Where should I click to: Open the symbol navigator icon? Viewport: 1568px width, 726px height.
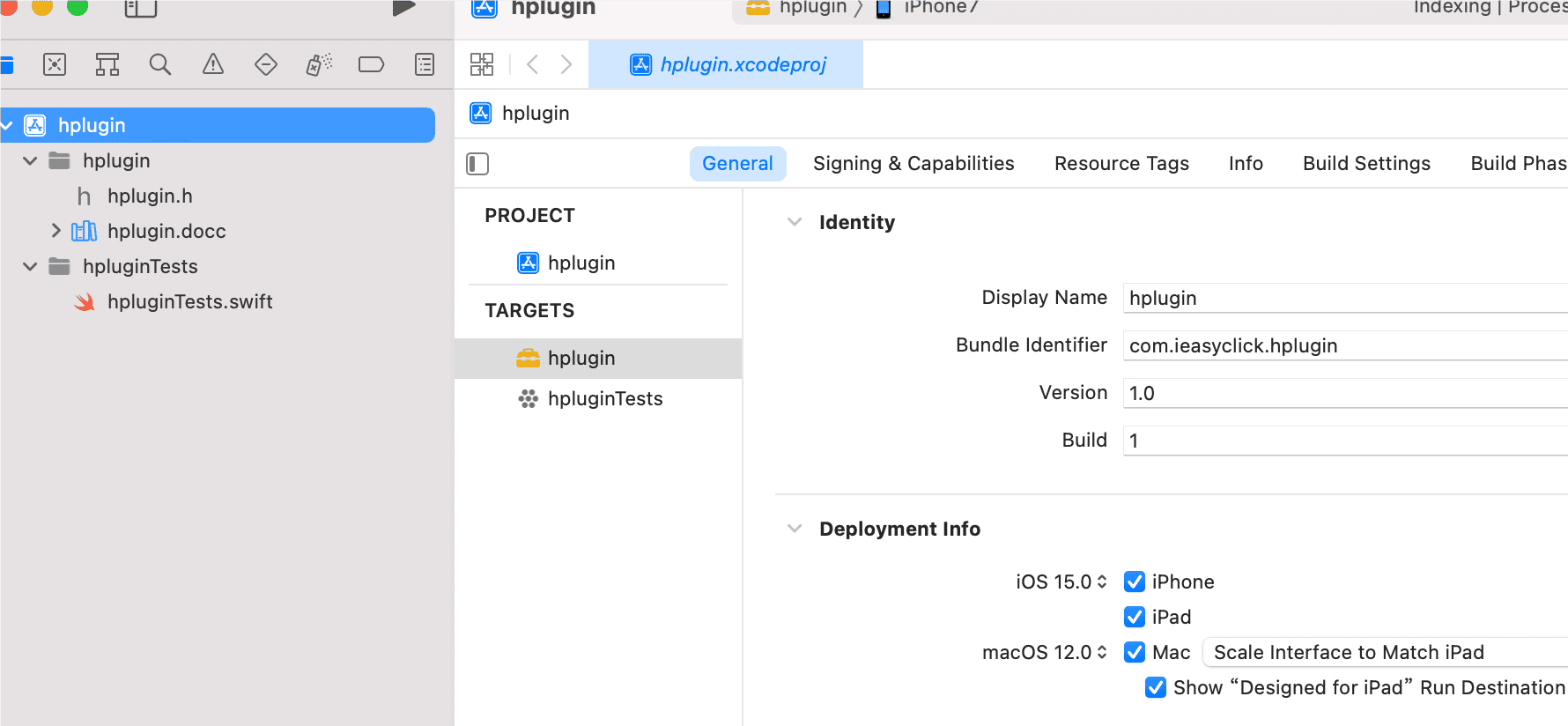coord(107,64)
